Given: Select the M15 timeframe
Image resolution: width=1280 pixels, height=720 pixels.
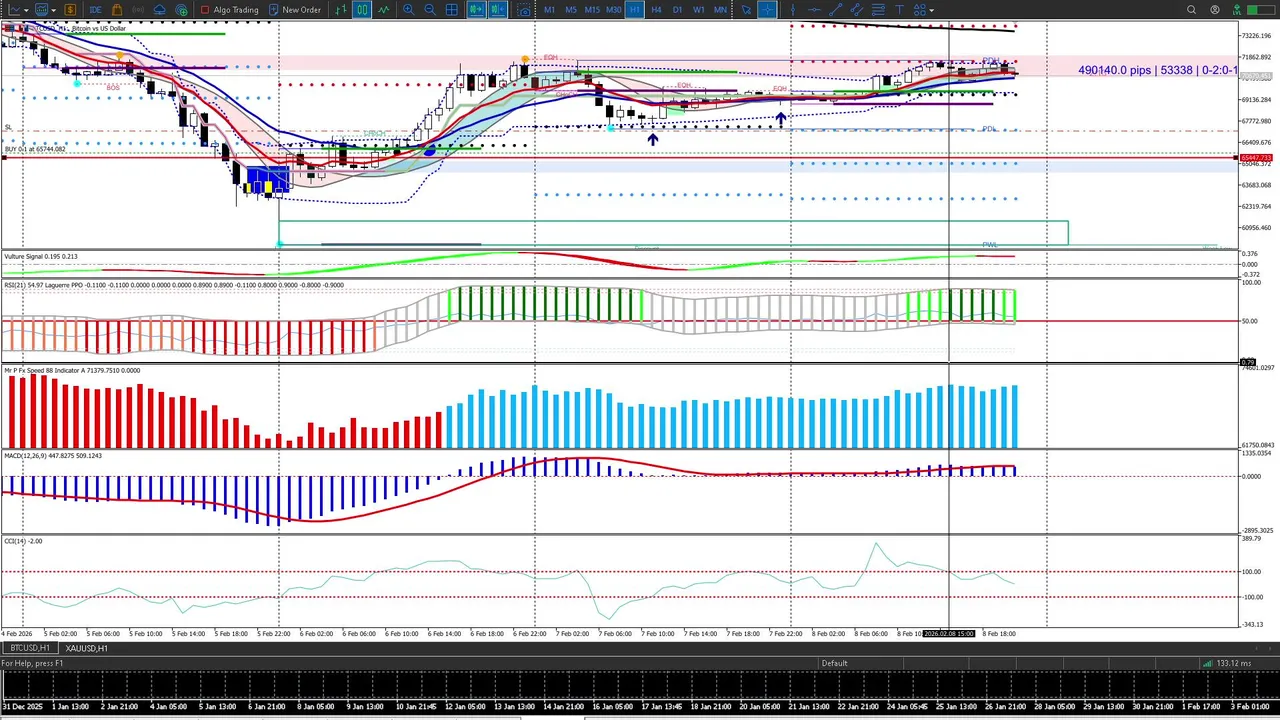Looking at the screenshot, I should (x=592, y=10).
